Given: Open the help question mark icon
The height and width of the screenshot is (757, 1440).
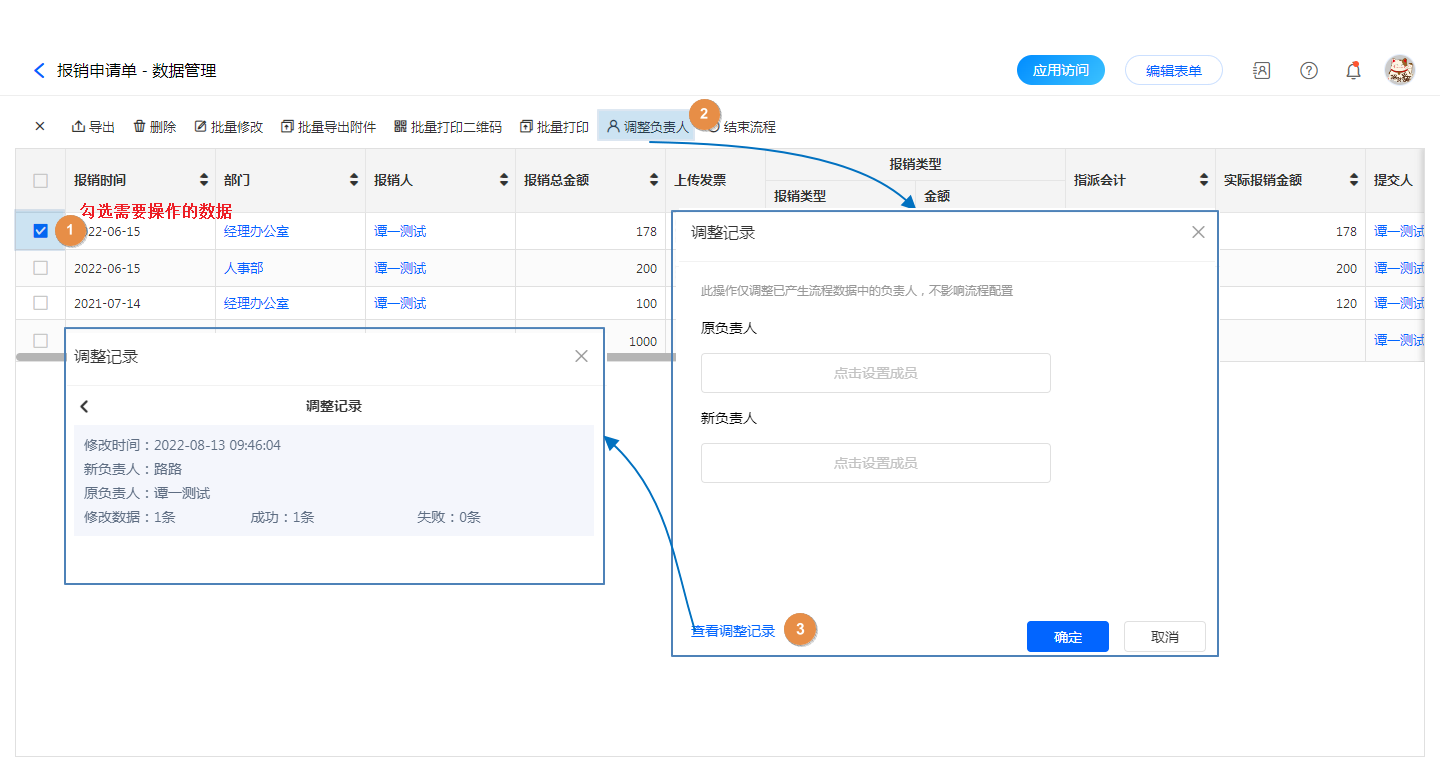Looking at the screenshot, I should (1308, 71).
